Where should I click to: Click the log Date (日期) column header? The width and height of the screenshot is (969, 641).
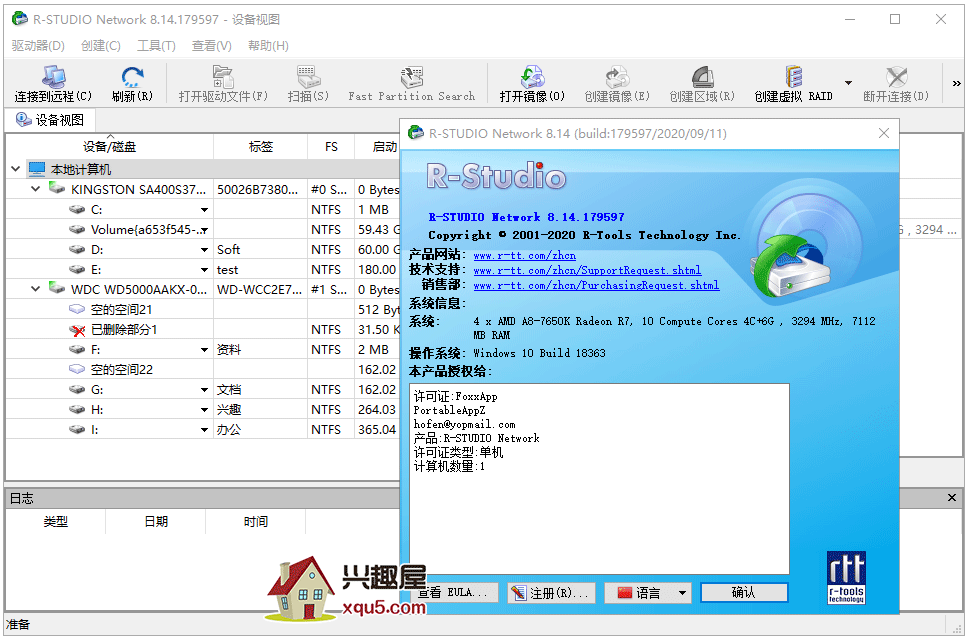tap(156, 522)
